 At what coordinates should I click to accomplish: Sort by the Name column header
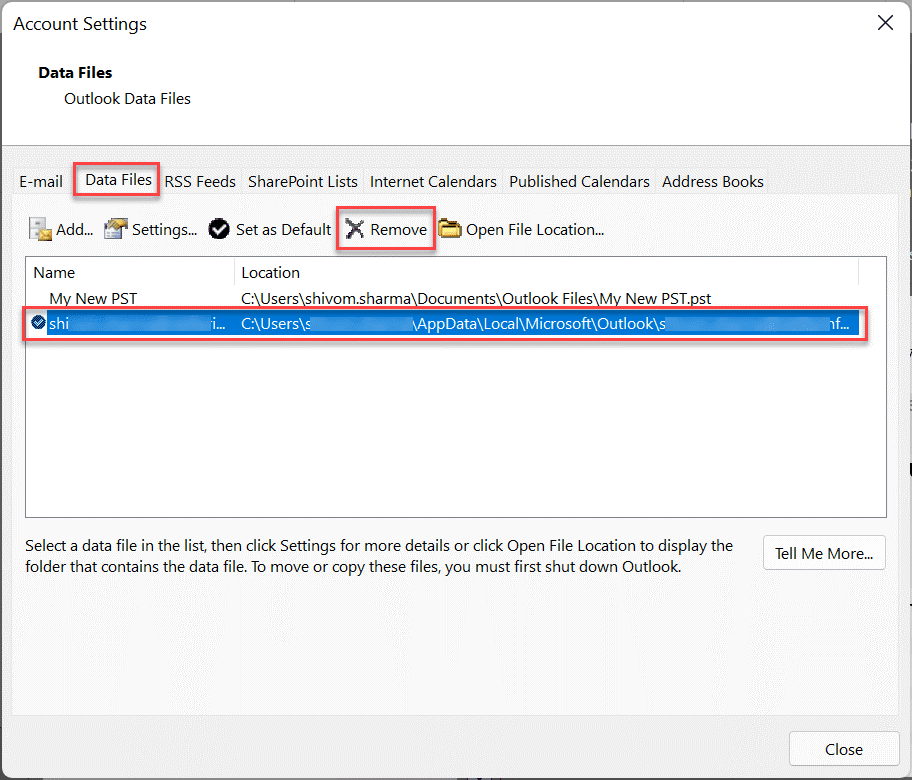(x=130, y=272)
